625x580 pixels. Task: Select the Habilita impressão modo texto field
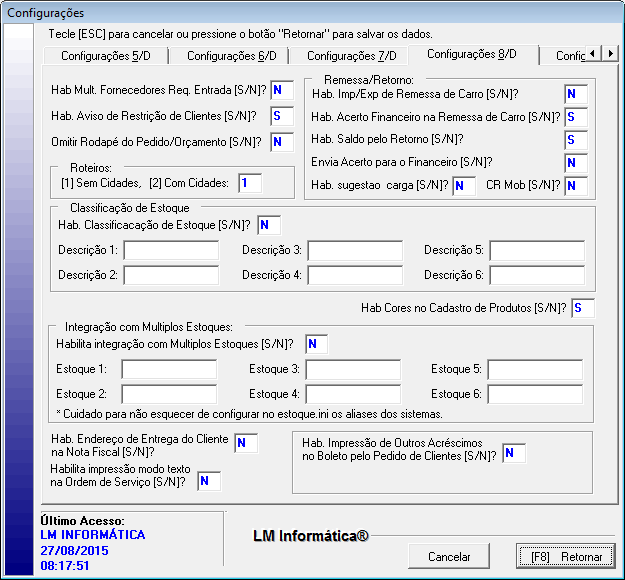[x=208, y=482]
